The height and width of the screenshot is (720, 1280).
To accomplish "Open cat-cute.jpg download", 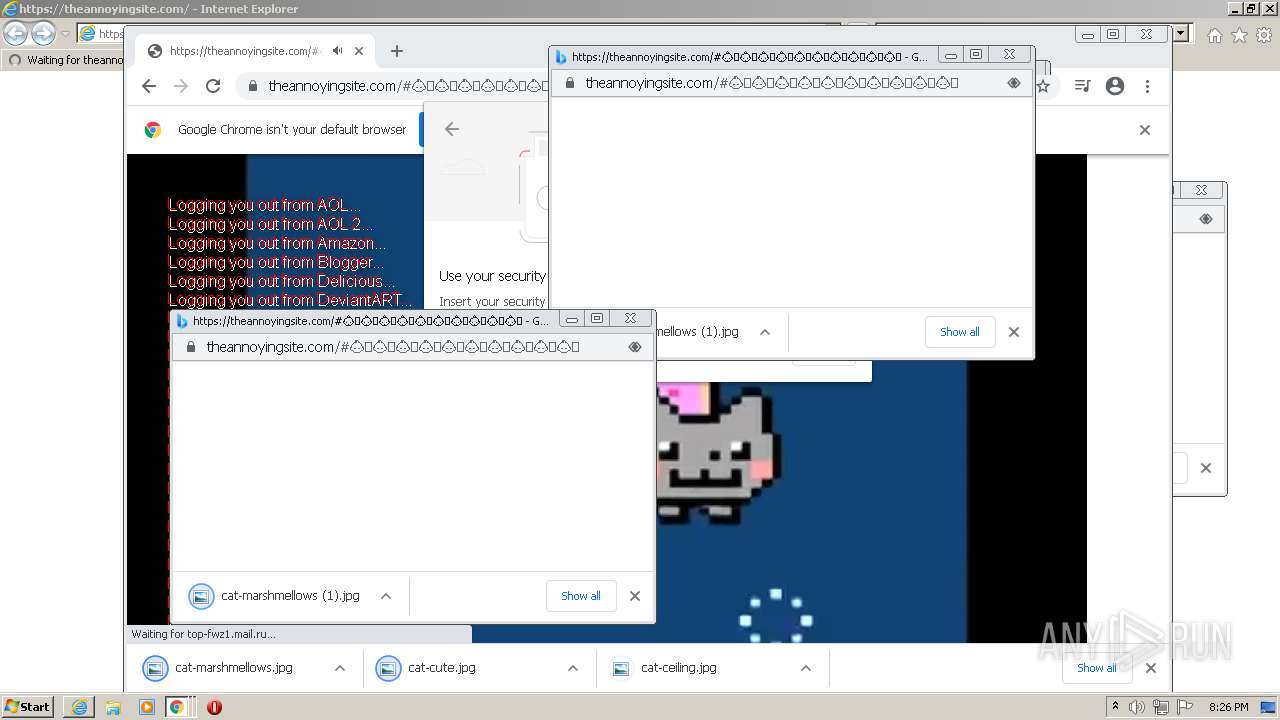I will click(427, 668).
